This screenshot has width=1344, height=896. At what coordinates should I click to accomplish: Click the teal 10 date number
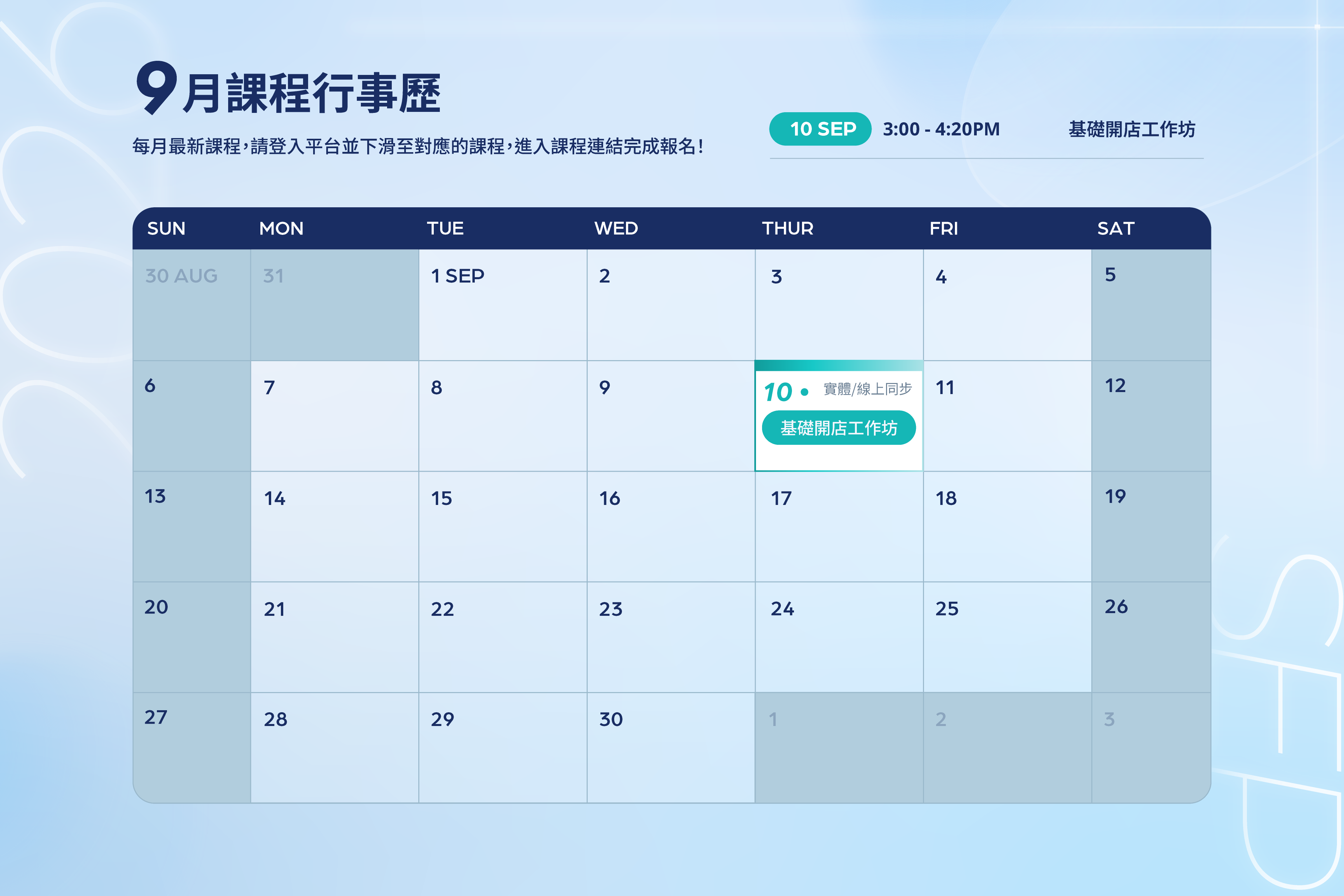[778, 392]
